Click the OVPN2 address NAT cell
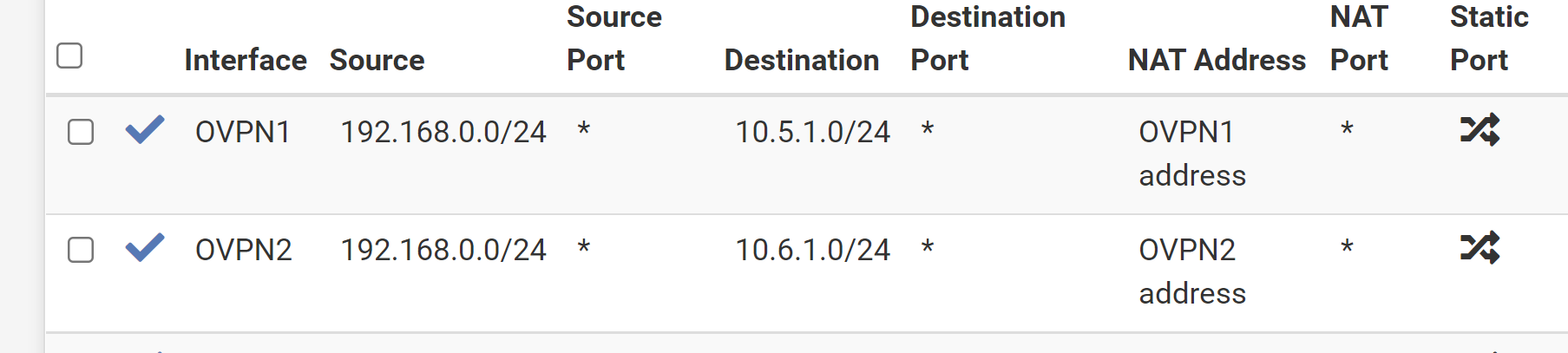1568x353 pixels. (x=1192, y=271)
